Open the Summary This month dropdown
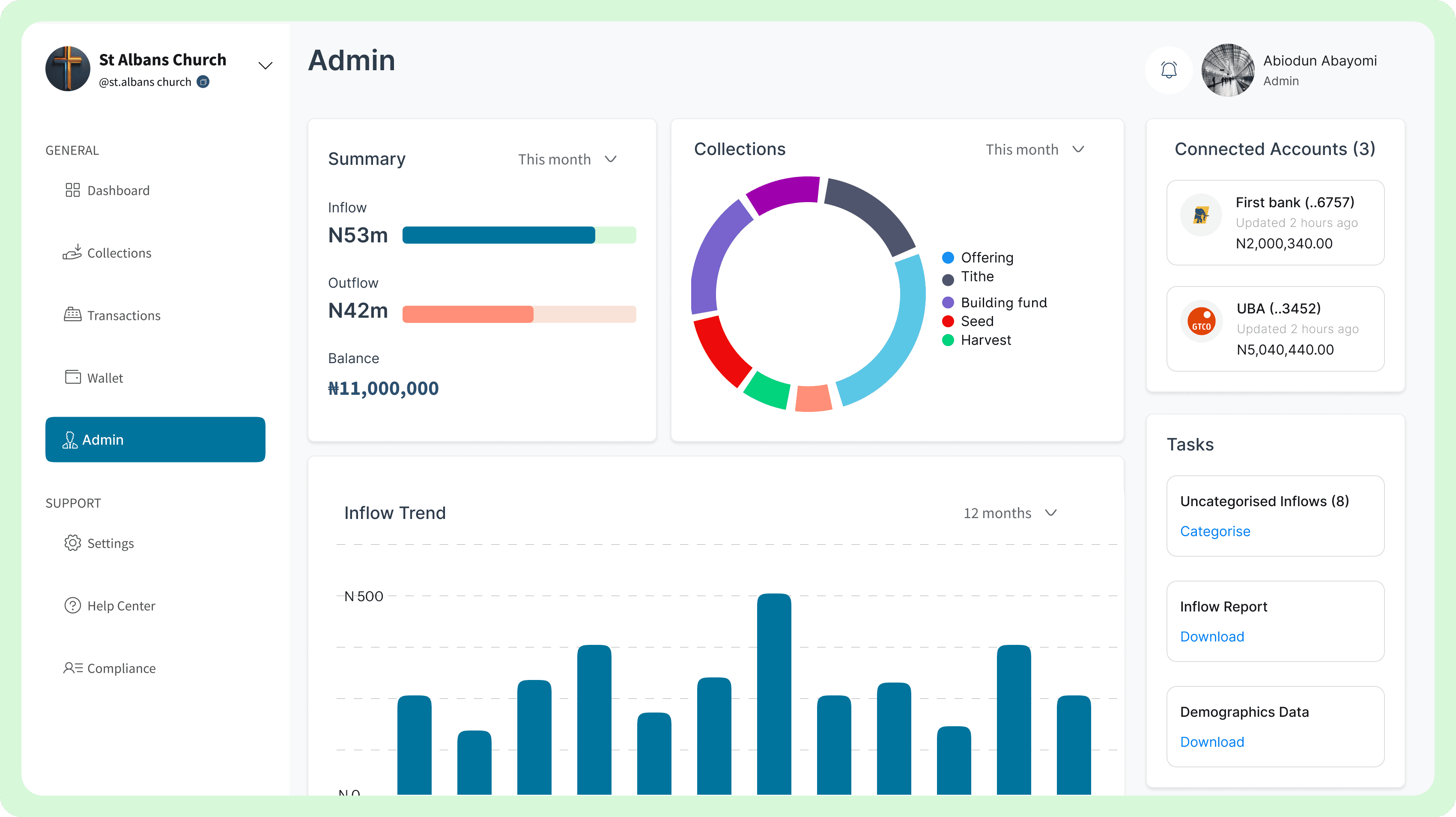This screenshot has width=1456, height=817. tap(567, 159)
